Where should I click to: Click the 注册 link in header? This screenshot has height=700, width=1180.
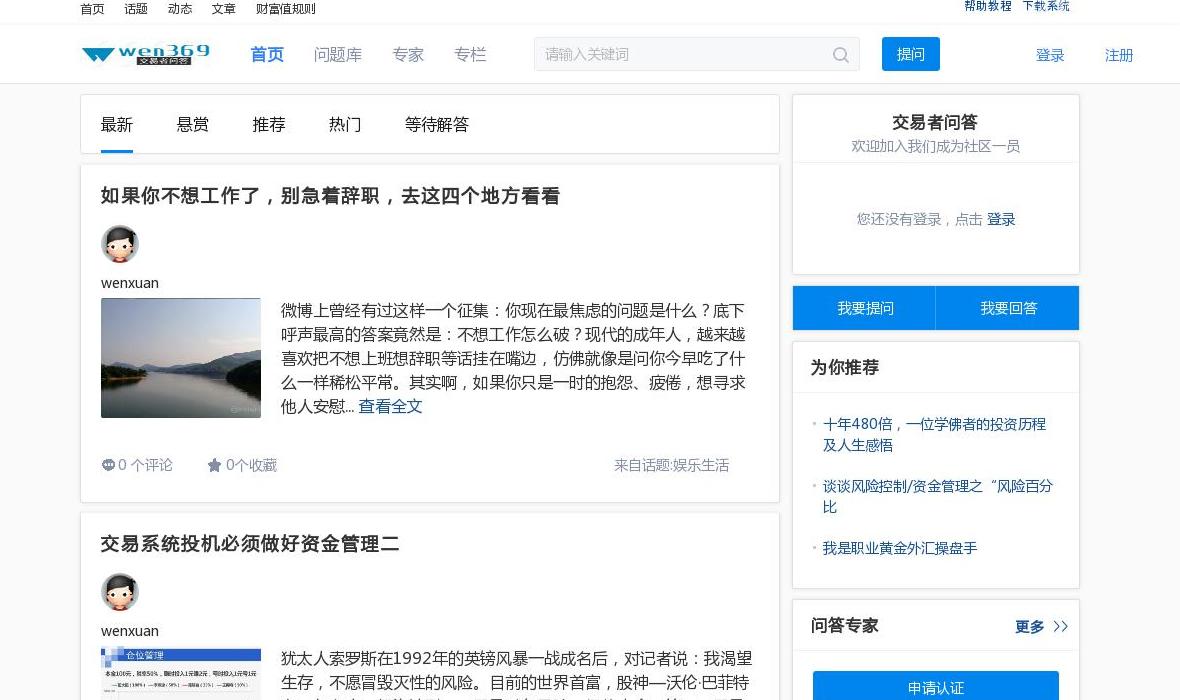pos(1119,55)
